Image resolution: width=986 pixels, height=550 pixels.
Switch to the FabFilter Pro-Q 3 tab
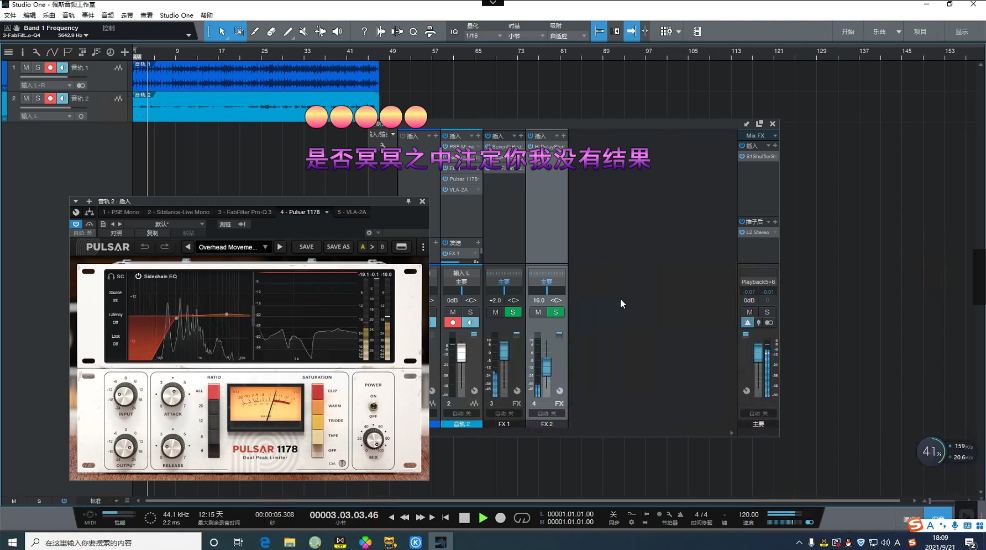(x=245, y=212)
